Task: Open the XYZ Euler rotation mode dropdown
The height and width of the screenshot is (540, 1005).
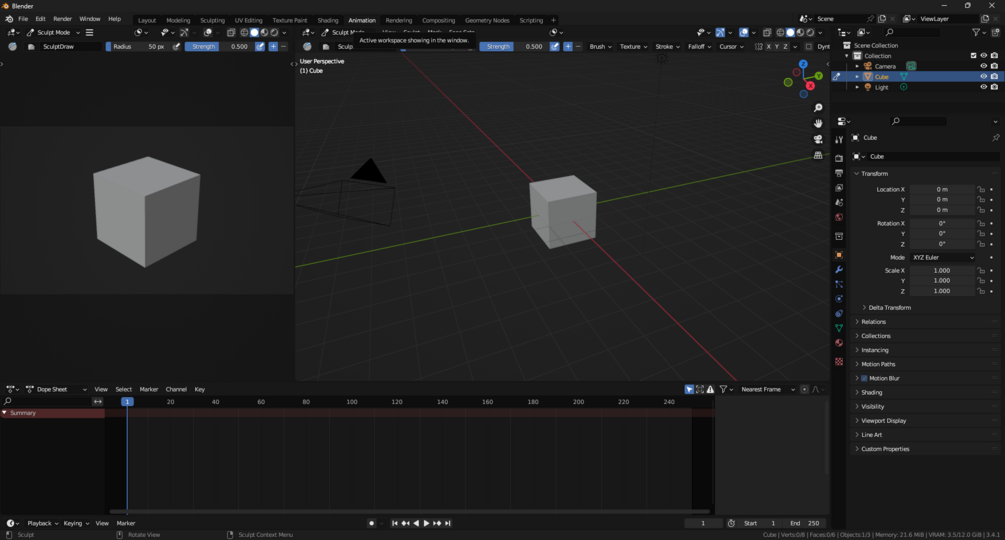Action: coord(943,258)
